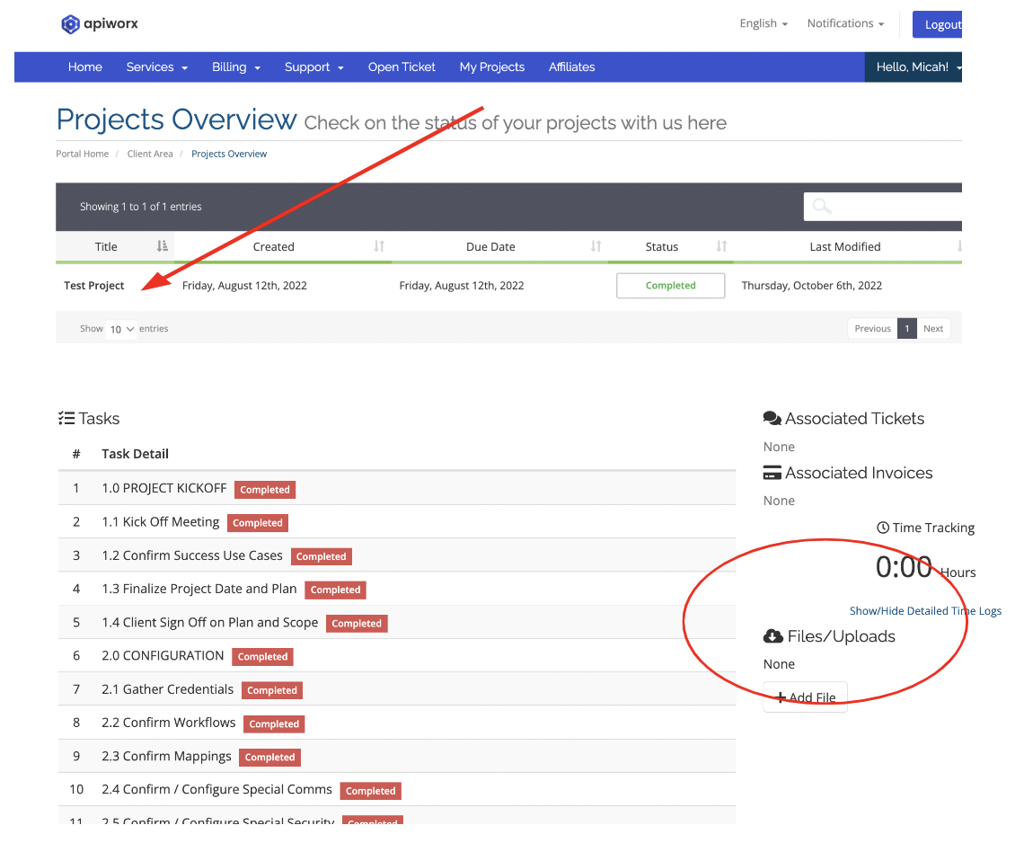Click task 2.4 Confirm / Configure Special Comms

click(217, 789)
